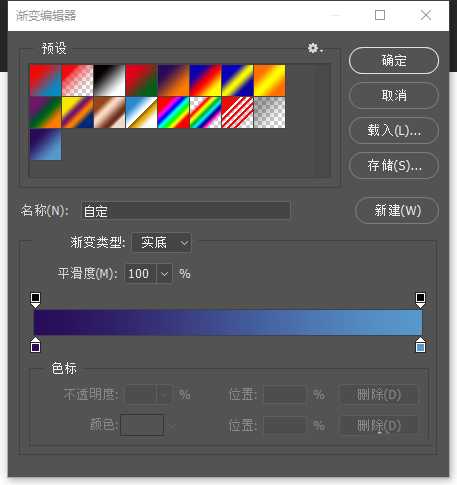Select the purple-green-orange preset in second row
Screen dimensions: 457x485
[46, 112]
